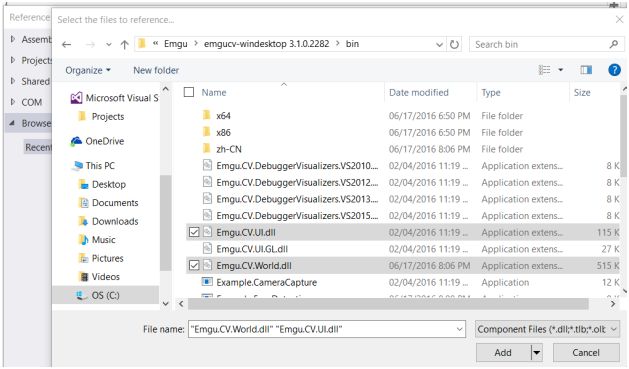This screenshot has height=369, width=629.
Task: Open Downloads in navigation pane
Action: tap(109, 221)
